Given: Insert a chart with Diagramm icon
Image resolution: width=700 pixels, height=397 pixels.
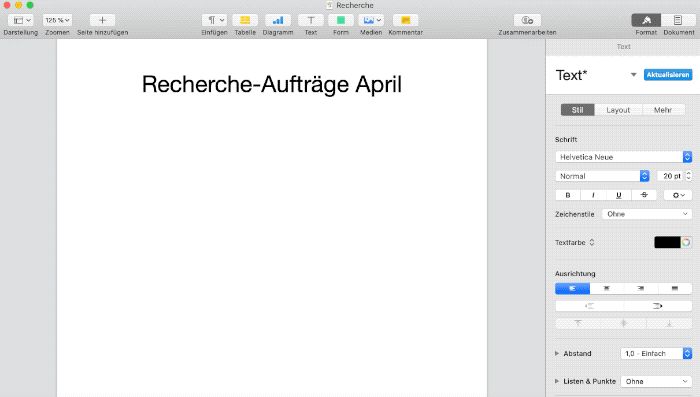Looking at the screenshot, I should 278,20.
